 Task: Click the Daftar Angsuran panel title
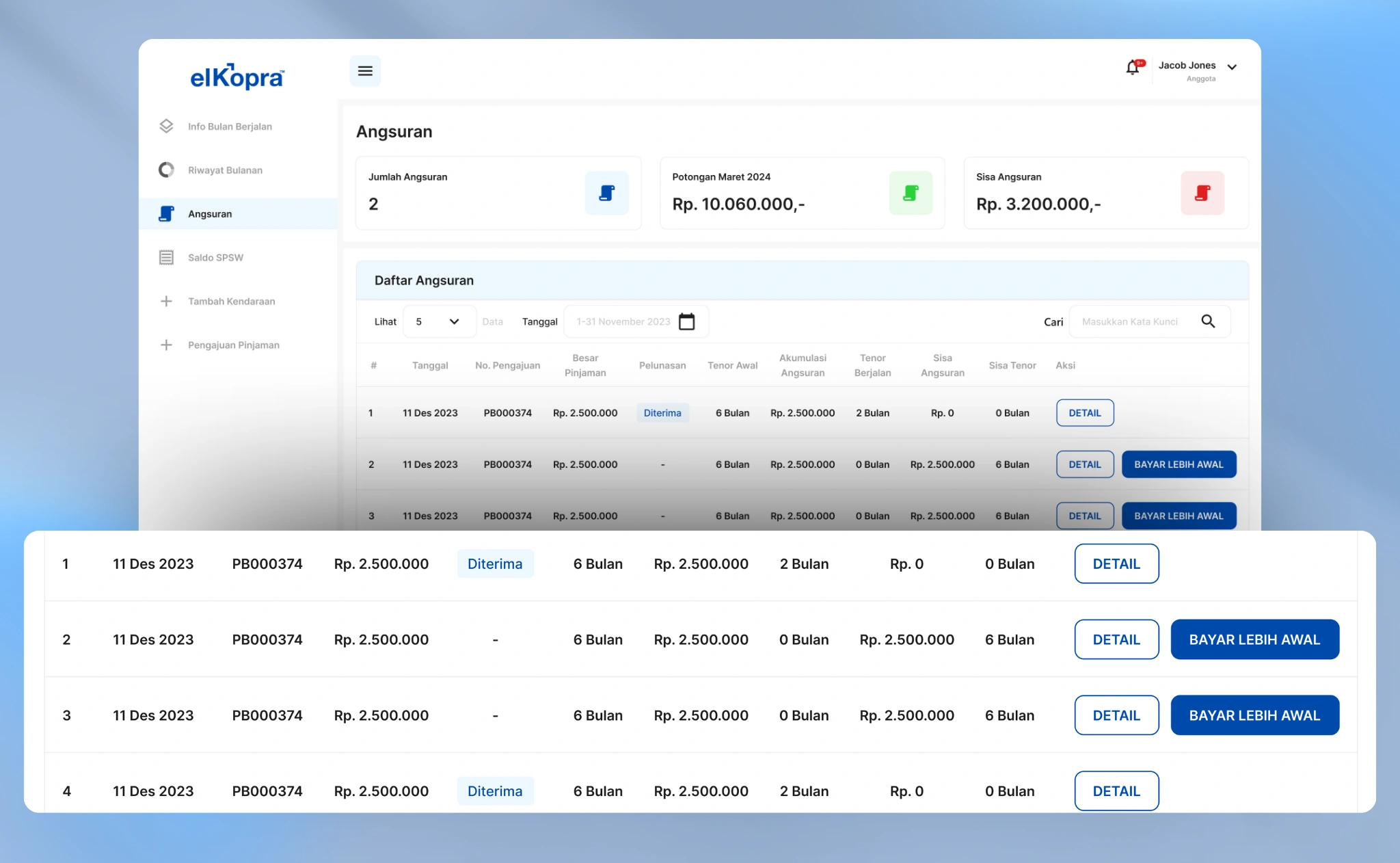424,280
